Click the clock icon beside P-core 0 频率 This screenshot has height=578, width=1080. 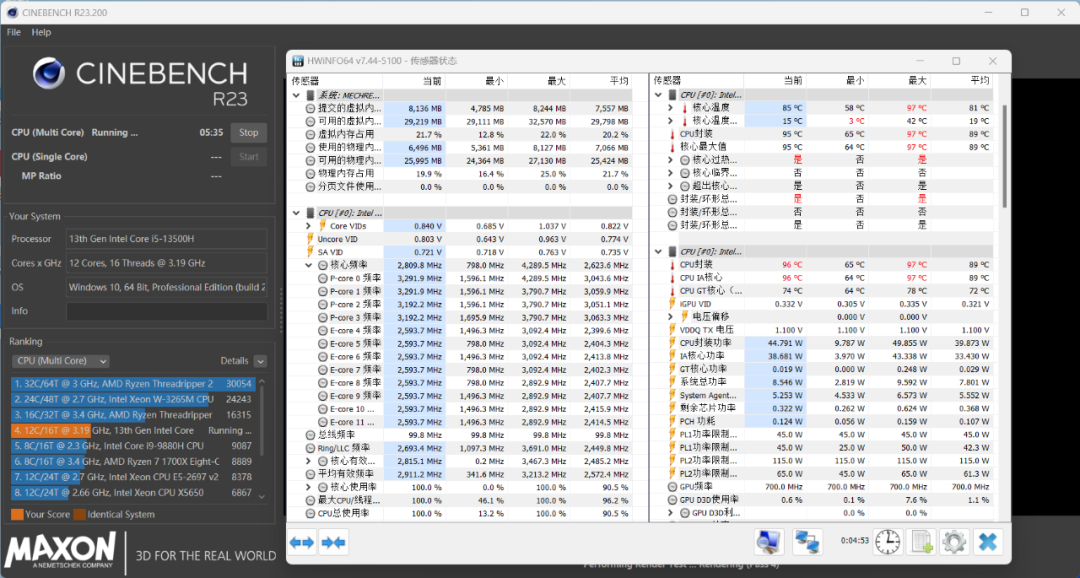(x=323, y=278)
